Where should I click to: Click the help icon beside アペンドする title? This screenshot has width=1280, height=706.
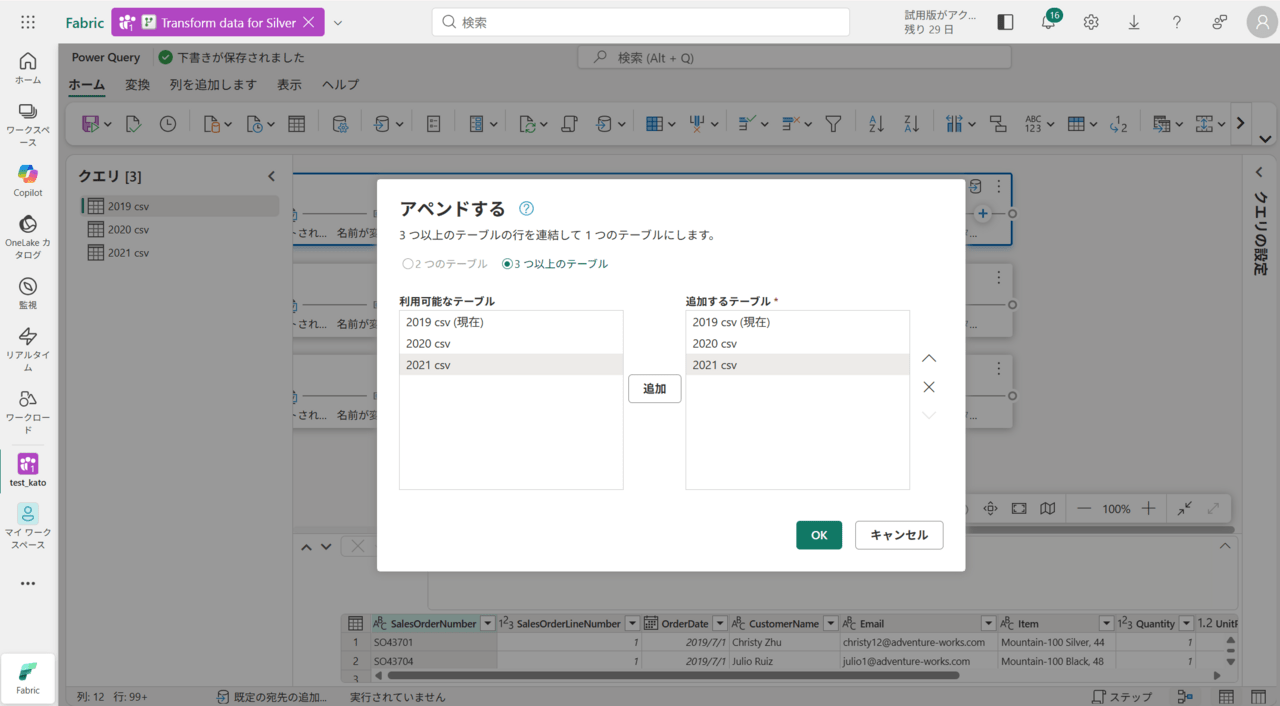(x=526, y=209)
